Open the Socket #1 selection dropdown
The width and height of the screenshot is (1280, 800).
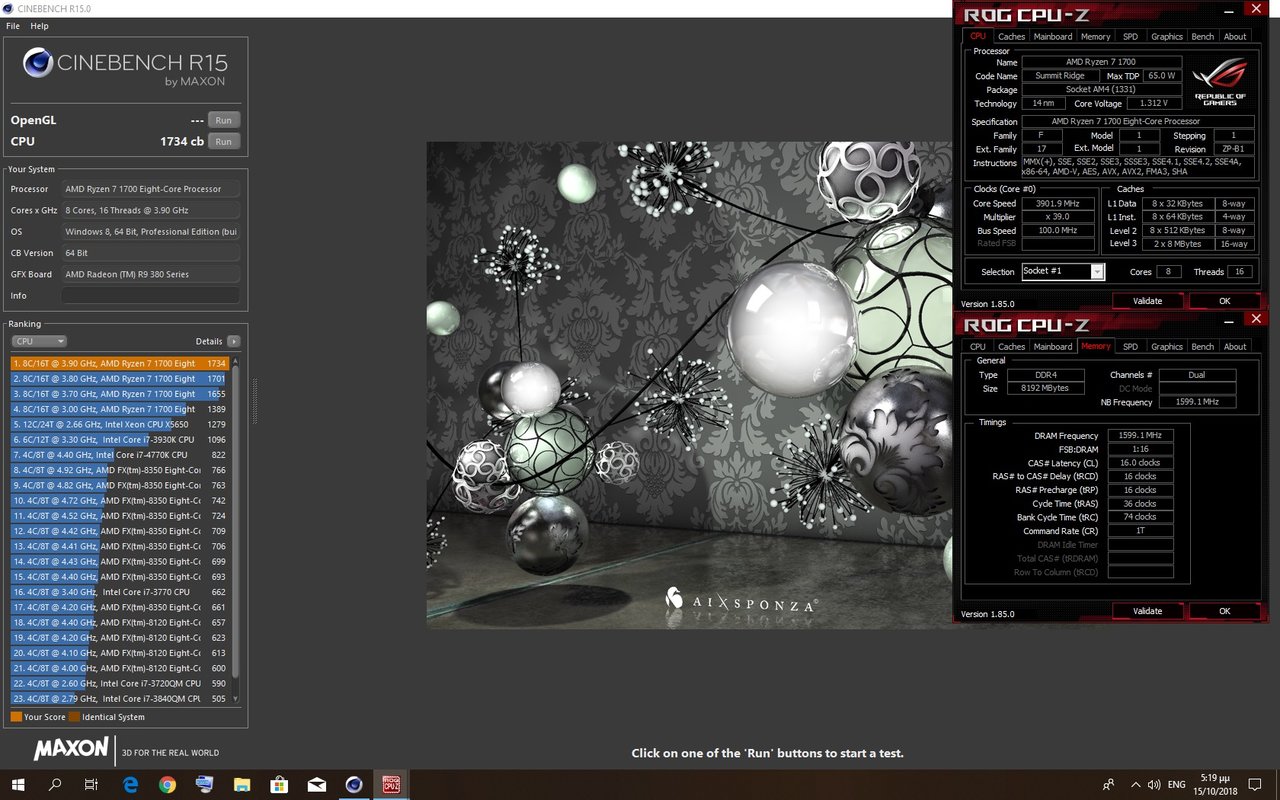click(x=1063, y=272)
